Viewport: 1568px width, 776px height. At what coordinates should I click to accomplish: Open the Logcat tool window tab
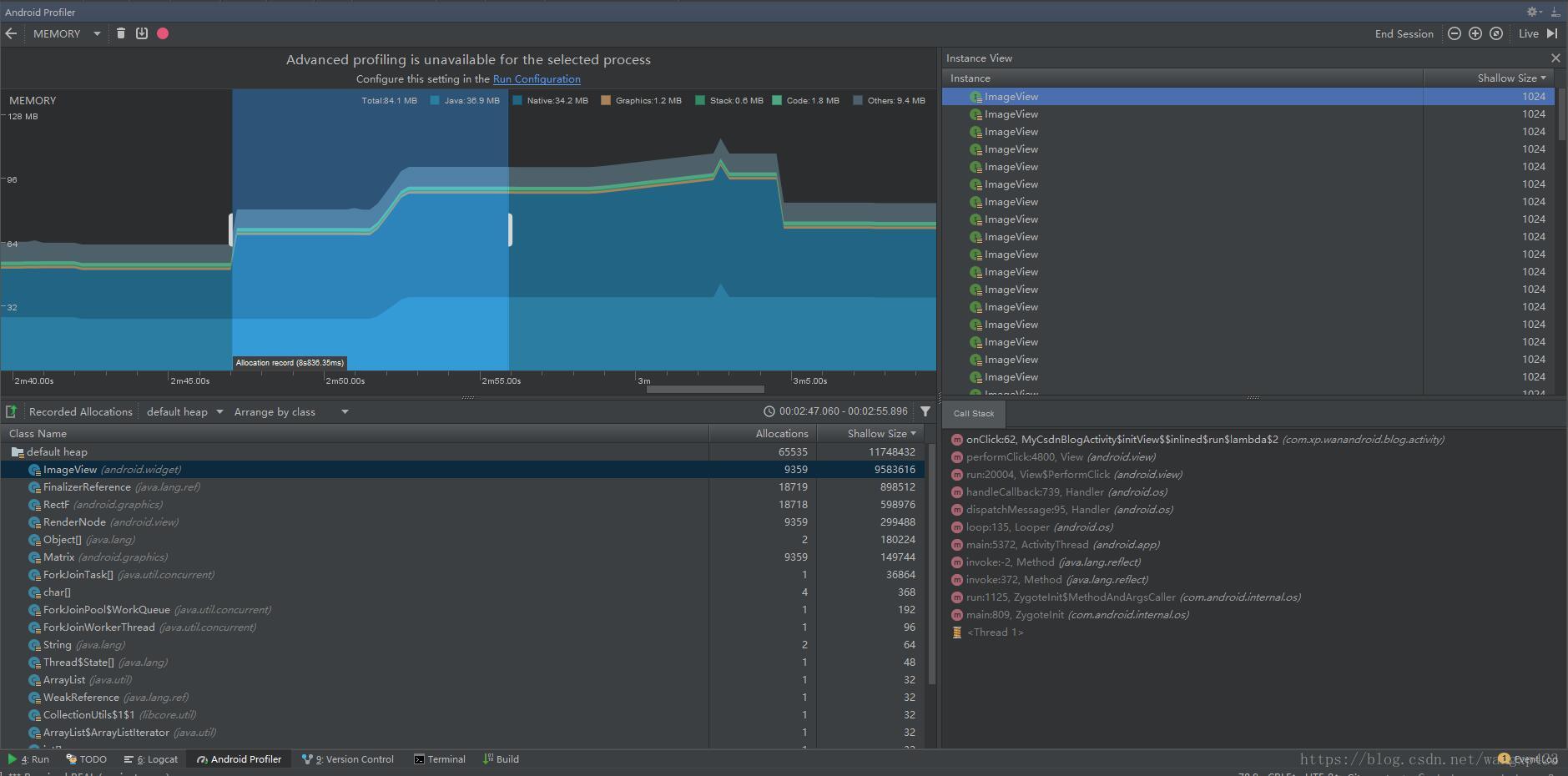[x=150, y=759]
